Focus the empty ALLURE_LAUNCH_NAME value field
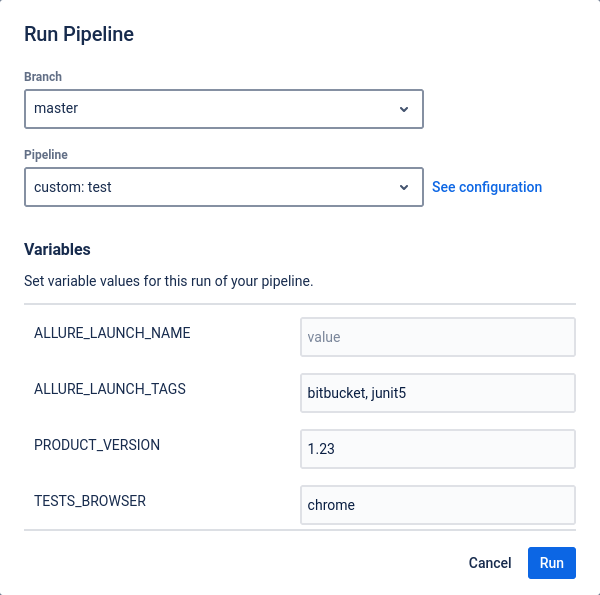Image resolution: width=600 pixels, height=595 pixels. pyautogui.click(x=437, y=337)
